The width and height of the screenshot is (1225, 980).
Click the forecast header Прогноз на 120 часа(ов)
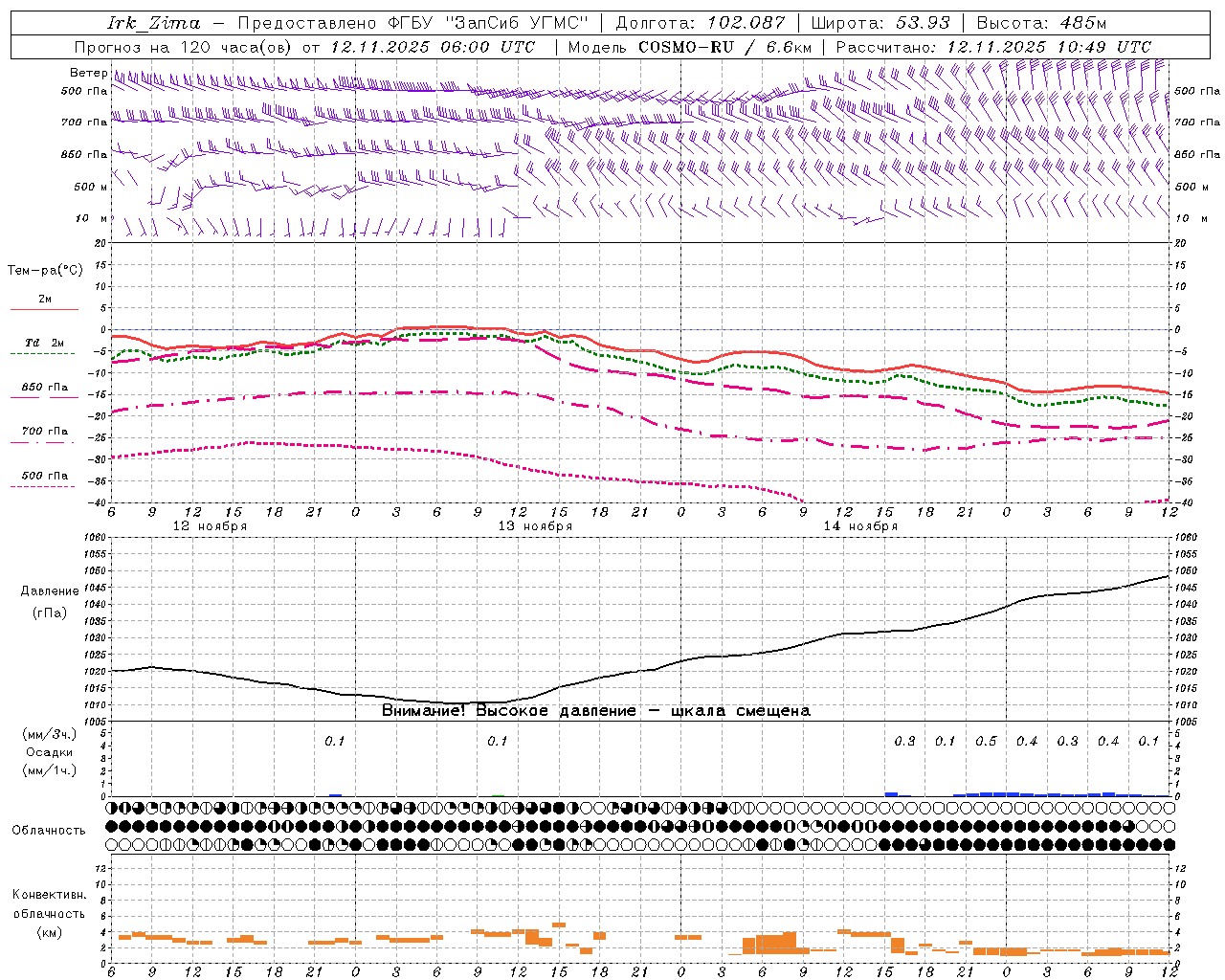pos(184,47)
